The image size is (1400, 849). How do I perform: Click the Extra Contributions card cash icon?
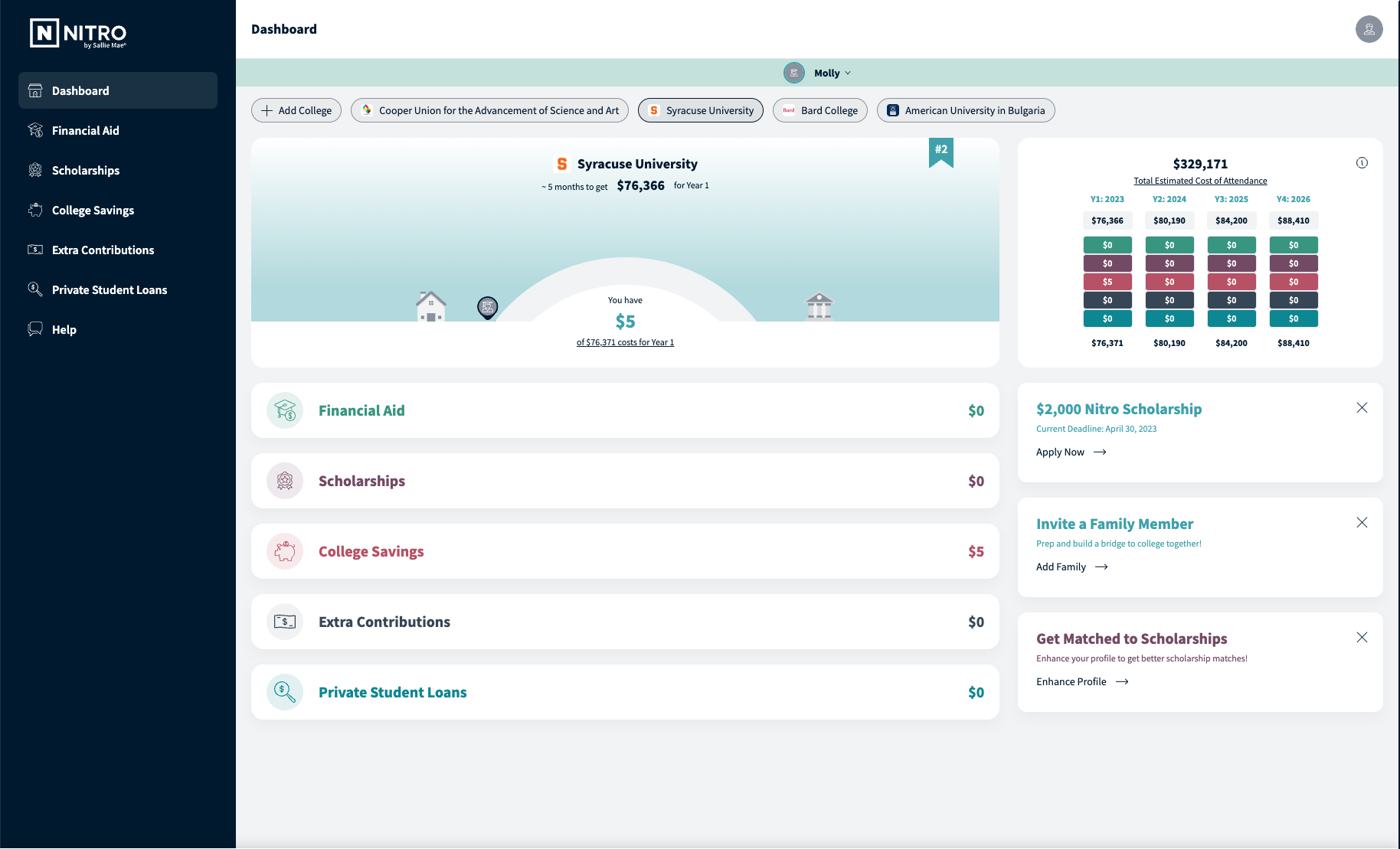[285, 622]
